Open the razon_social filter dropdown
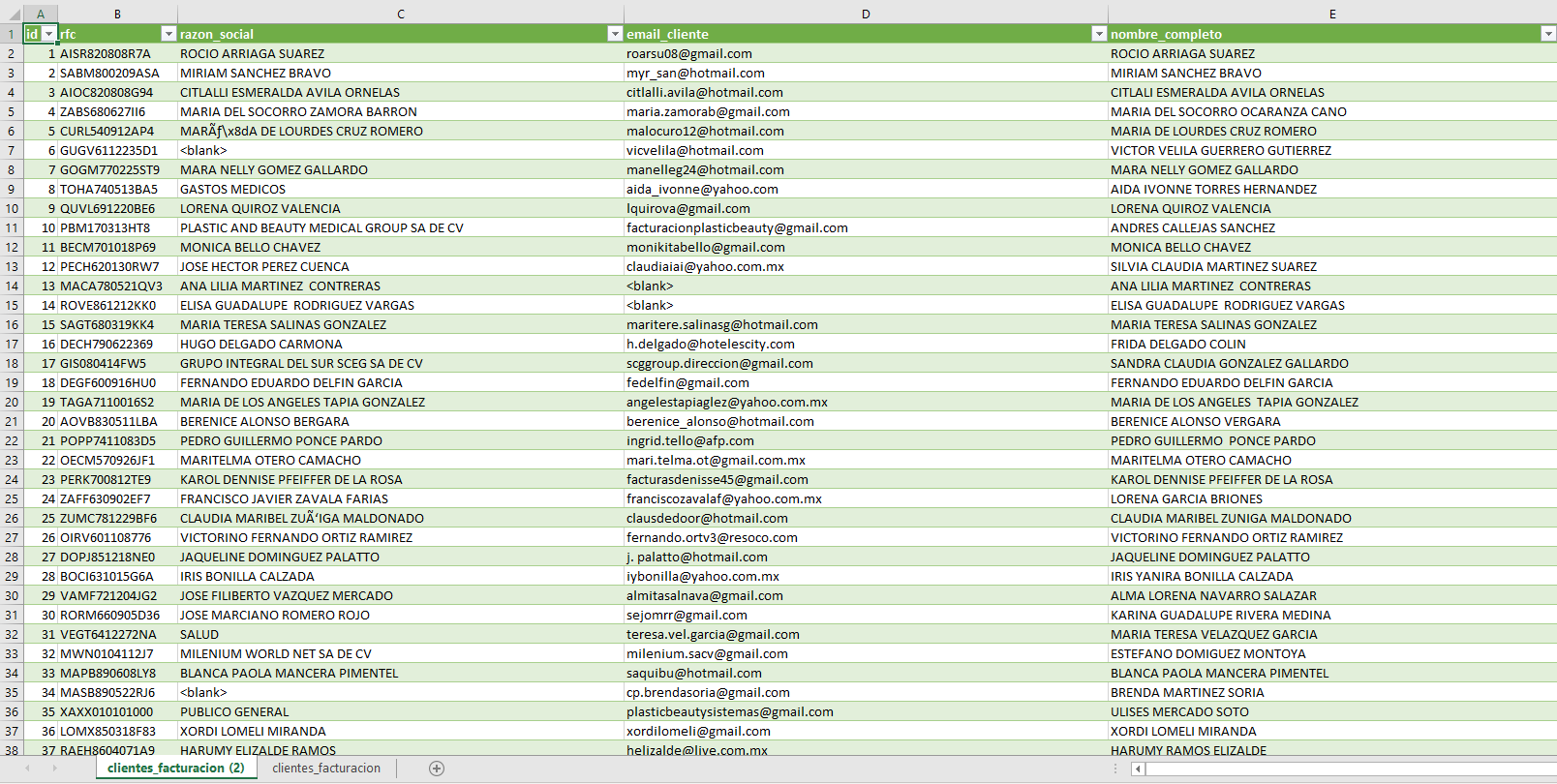The image size is (1557, 784). tap(615, 34)
